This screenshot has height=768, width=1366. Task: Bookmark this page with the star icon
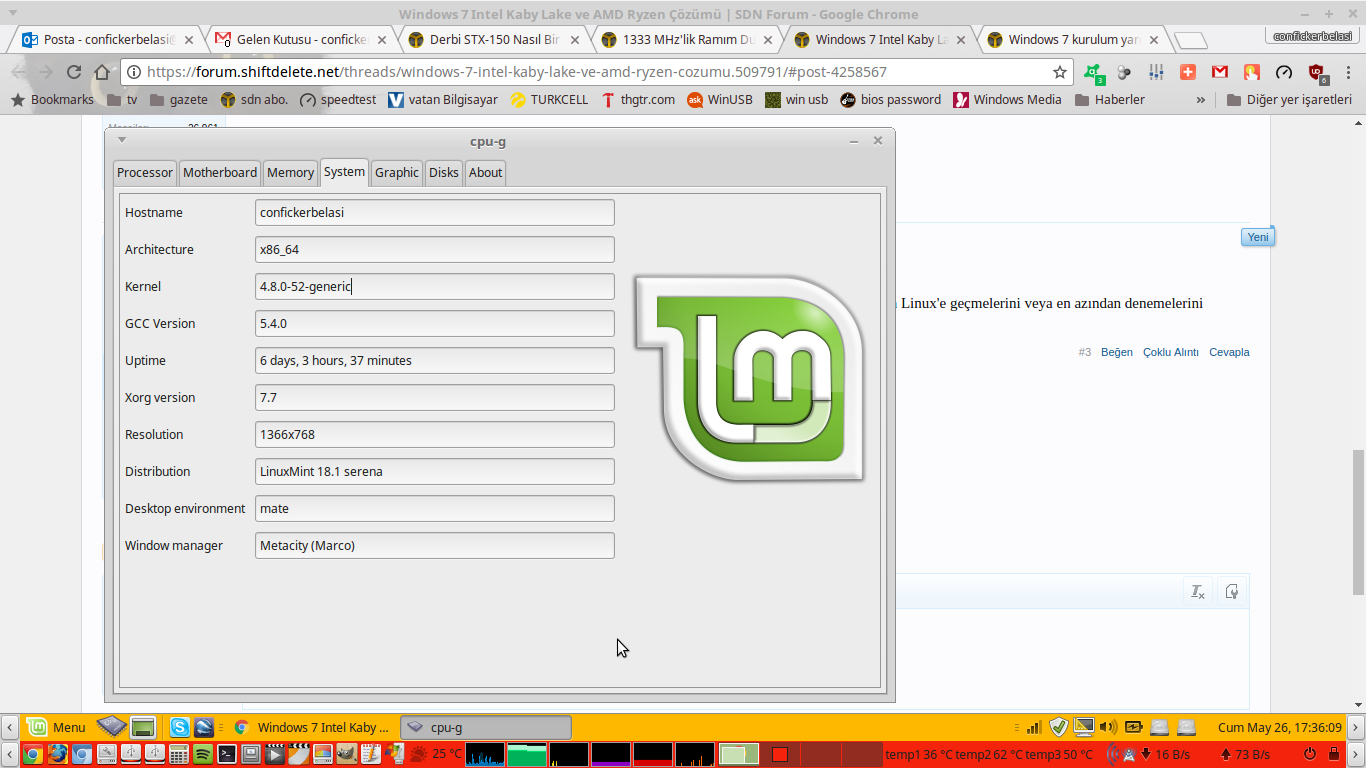tap(1060, 72)
